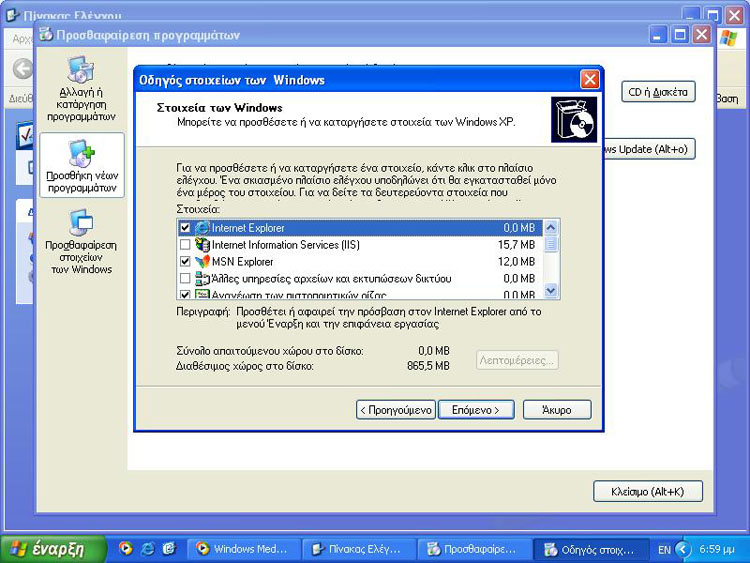The height and width of the screenshot is (563, 750).
Task: Maximize the Προσθαφαίρεση προγραμμάτων window
Action: coord(680,34)
